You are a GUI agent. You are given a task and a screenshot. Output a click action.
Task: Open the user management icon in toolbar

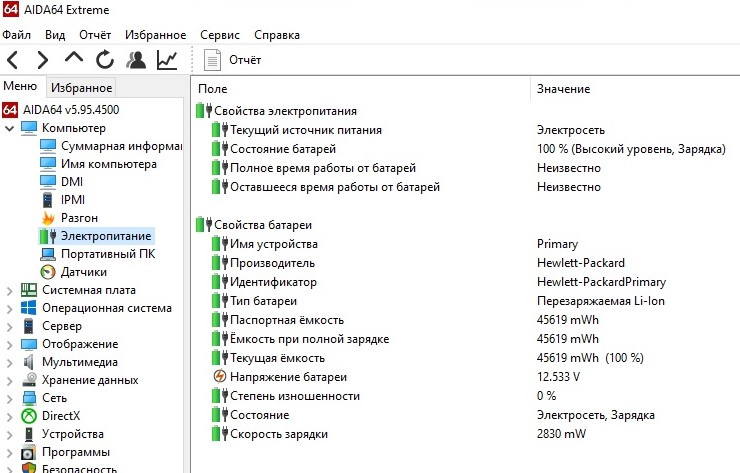[x=136, y=60]
